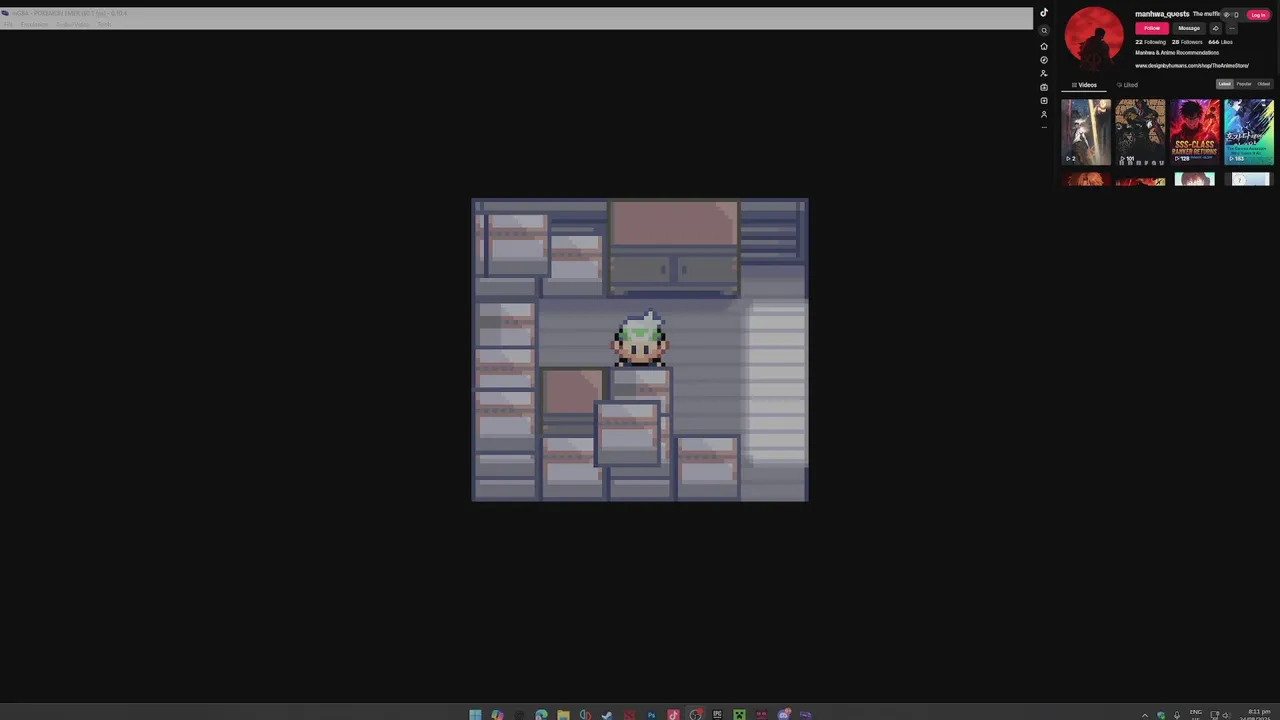Open Photoshop from the taskbar

point(651,715)
